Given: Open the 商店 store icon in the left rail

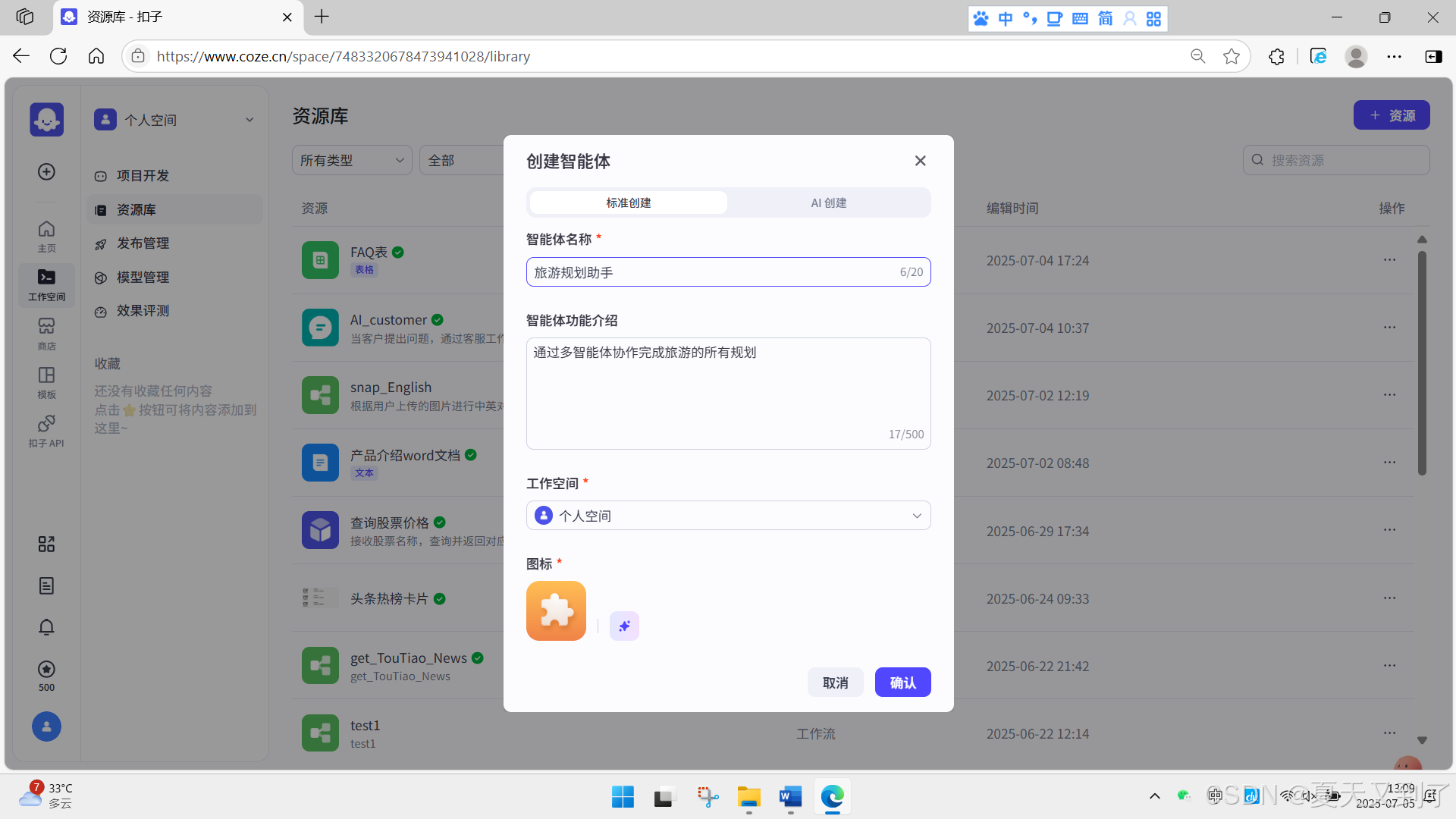Looking at the screenshot, I should pyautogui.click(x=46, y=333).
